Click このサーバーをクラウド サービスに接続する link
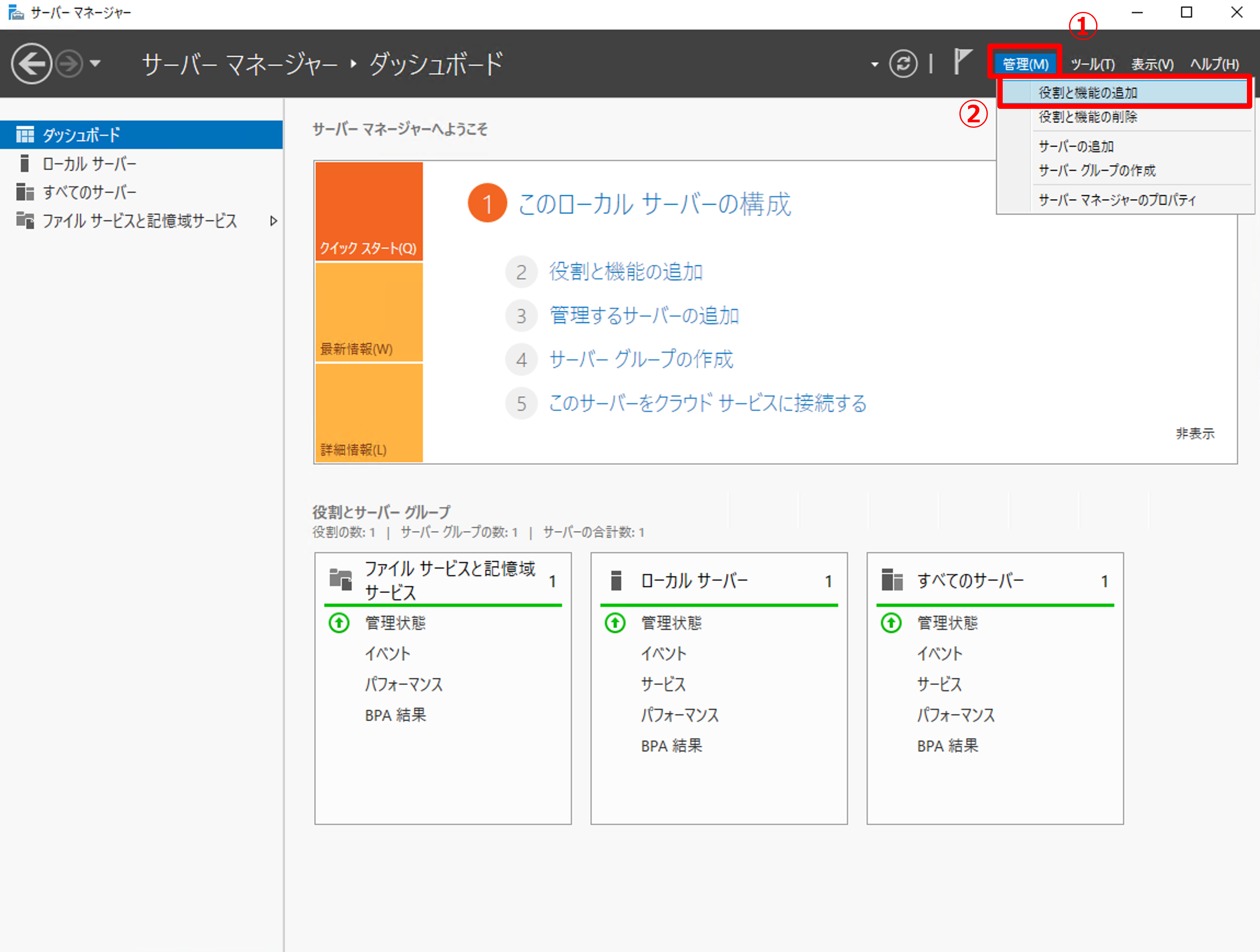Screen dimensions: 1260x952 click(x=707, y=403)
